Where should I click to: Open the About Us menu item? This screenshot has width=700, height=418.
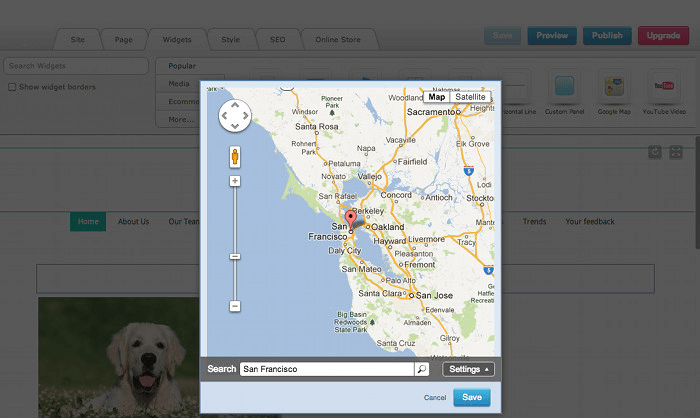tap(133, 222)
